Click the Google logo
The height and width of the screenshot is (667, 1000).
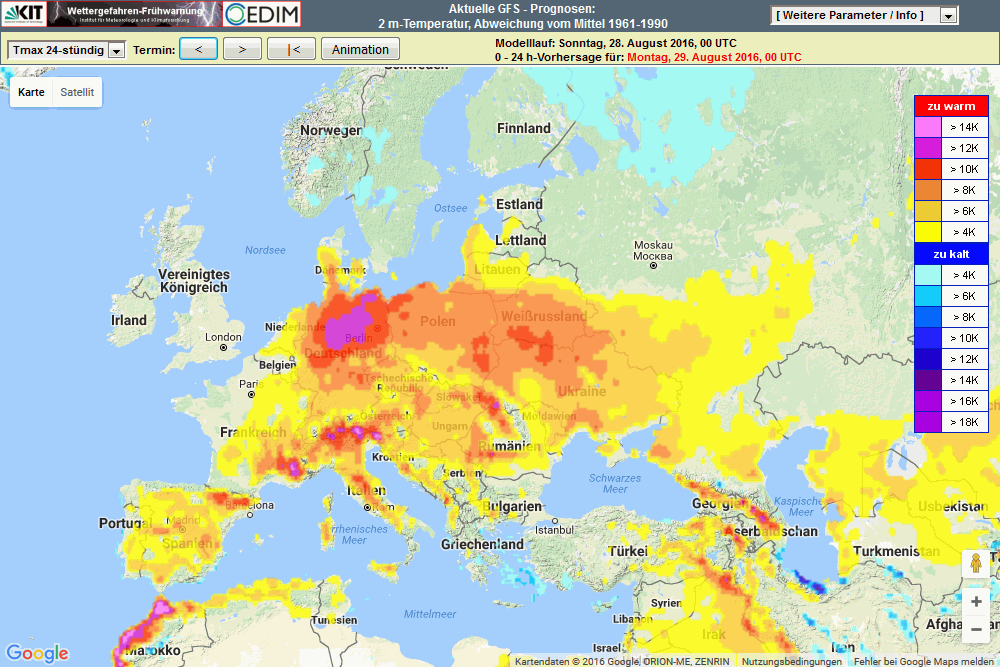point(37,653)
